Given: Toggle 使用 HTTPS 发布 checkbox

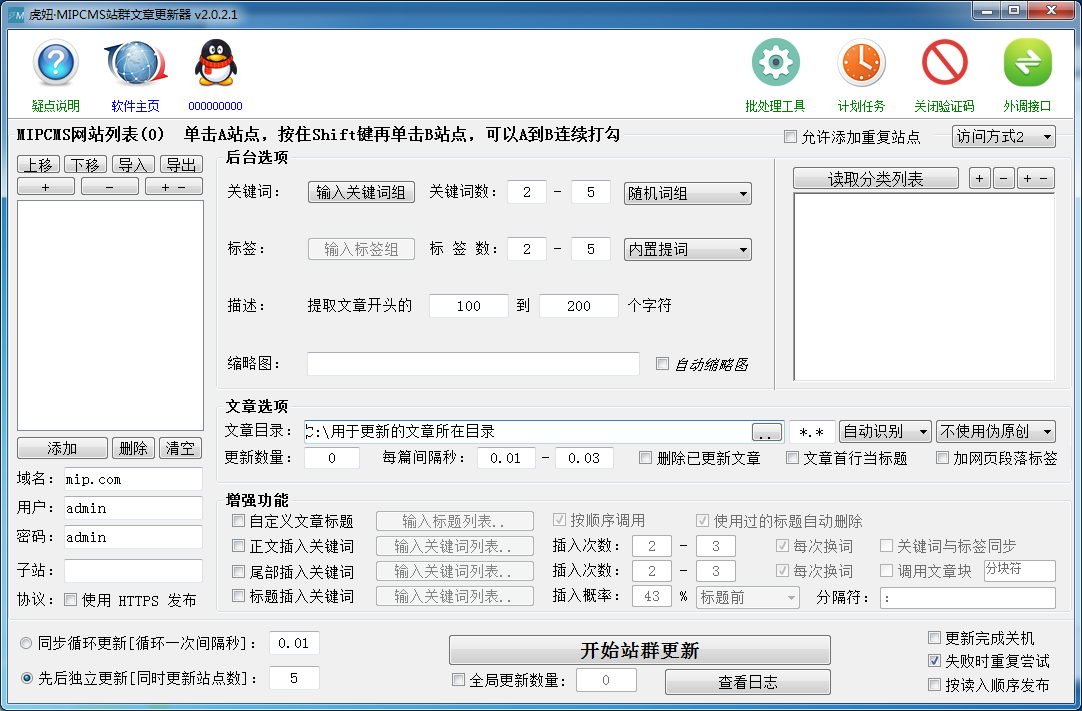Looking at the screenshot, I should tap(70, 600).
